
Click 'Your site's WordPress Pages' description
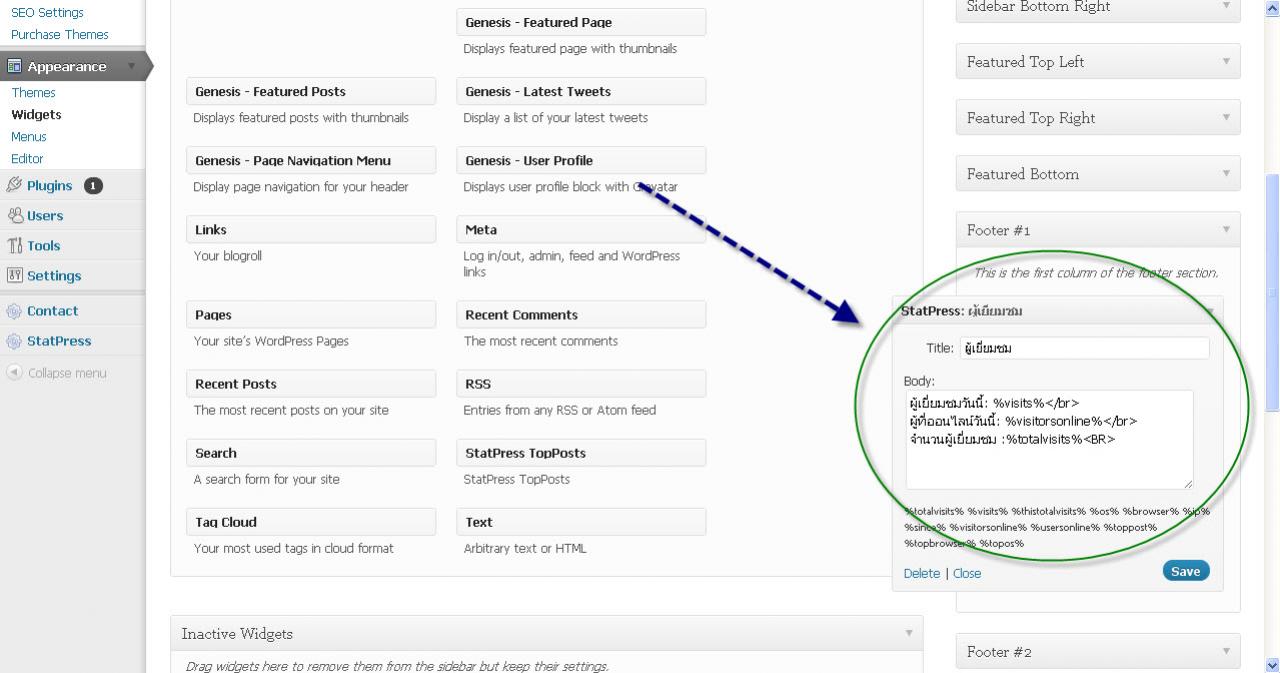click(271, 341)
